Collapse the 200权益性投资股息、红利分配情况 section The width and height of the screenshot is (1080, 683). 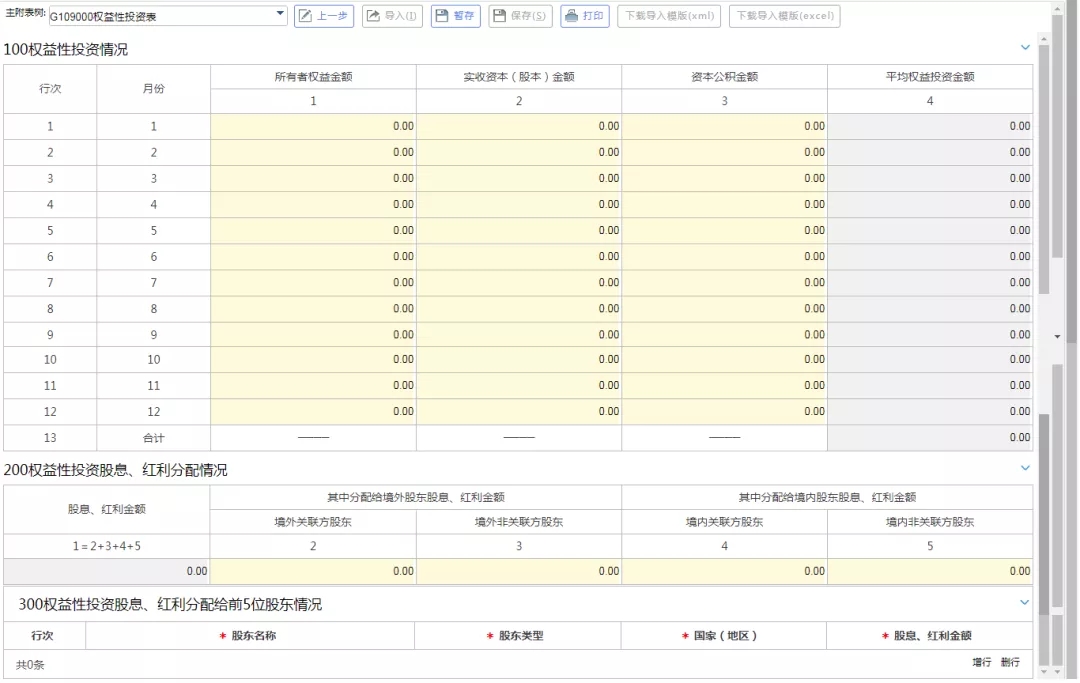click(x=1024, y=468)
